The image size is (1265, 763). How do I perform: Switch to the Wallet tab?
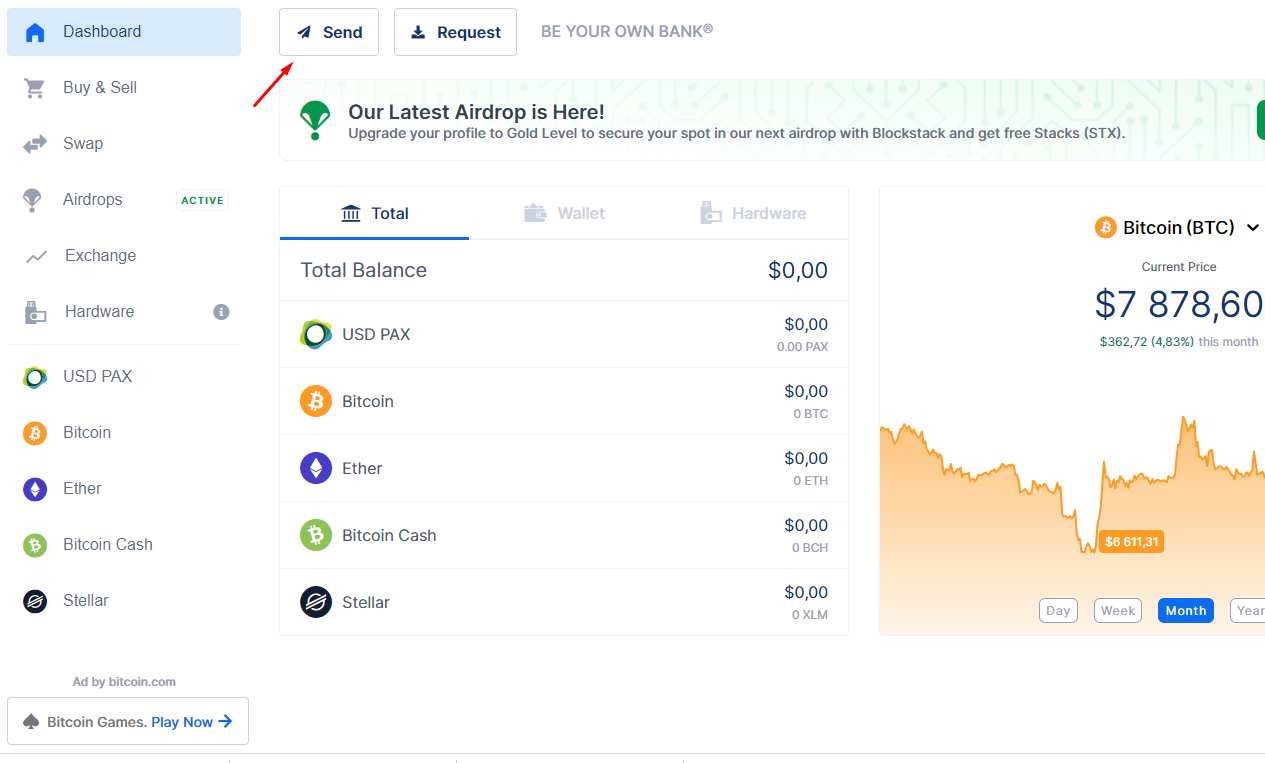coord(565,213)
